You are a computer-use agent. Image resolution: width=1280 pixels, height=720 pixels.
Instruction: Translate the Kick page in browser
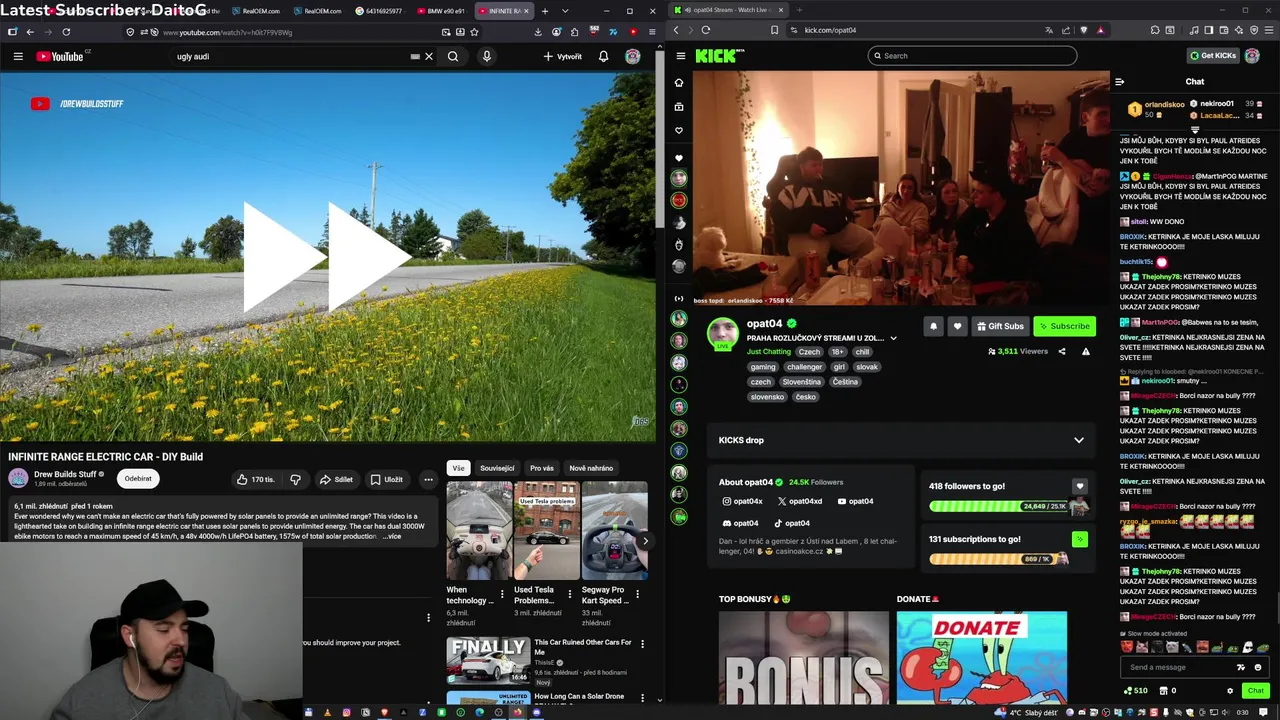pos(1048,30)
